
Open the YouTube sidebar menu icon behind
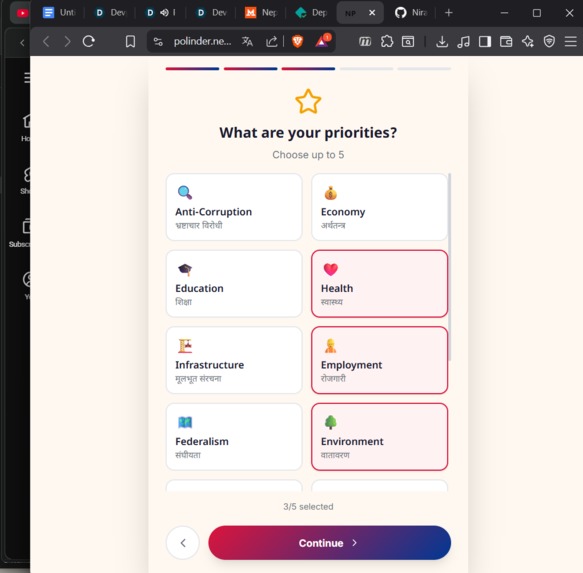tap(27, 78)
